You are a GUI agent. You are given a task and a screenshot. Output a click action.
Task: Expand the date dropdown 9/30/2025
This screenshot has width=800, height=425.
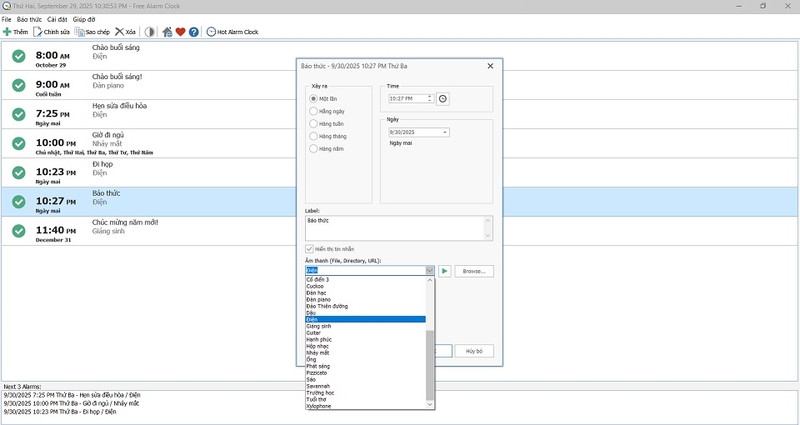(445, 133)
